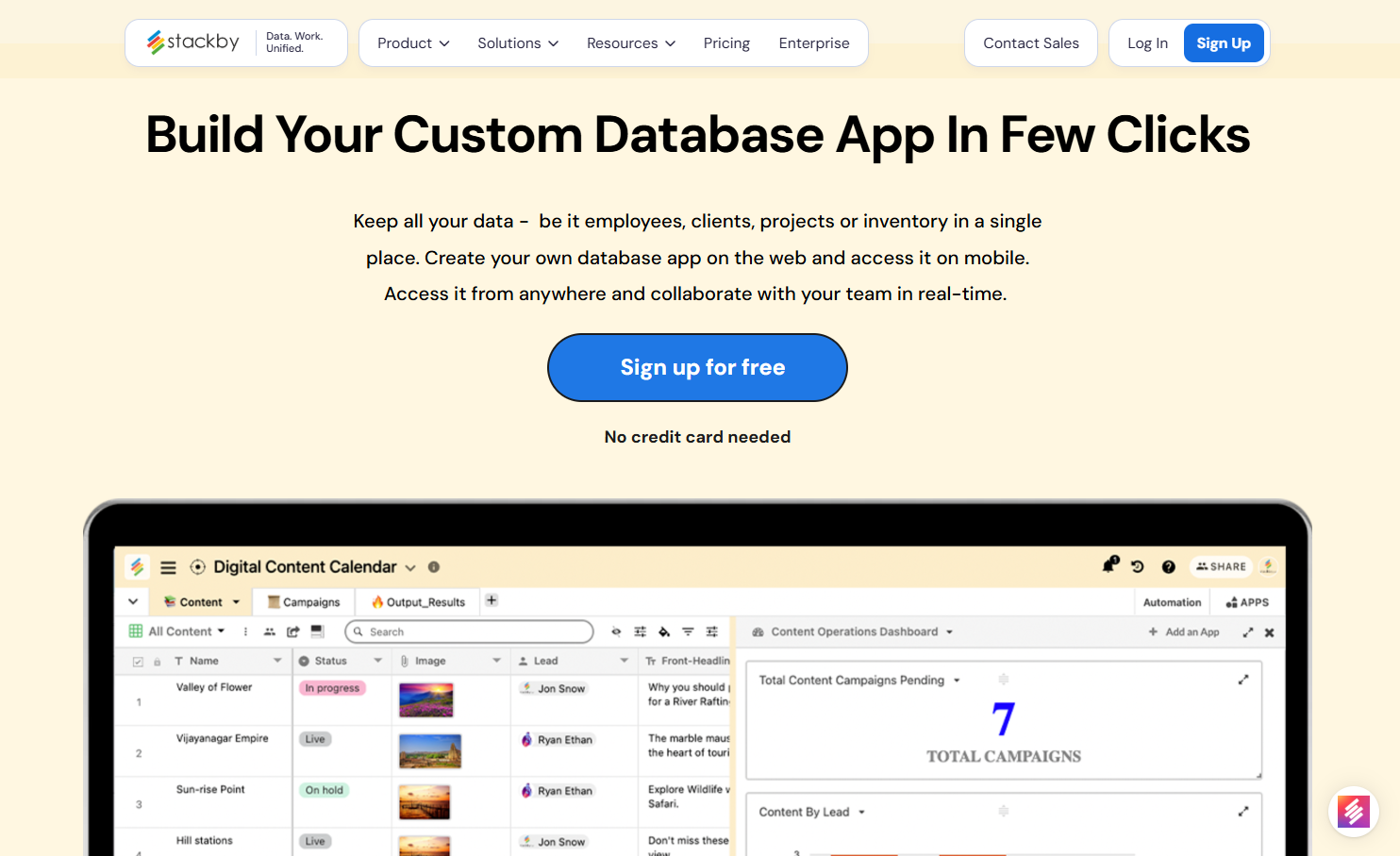Click the Contact Sales button
The height and width of the screenshot is (856, 1400).
click(x=1030, y=43)
